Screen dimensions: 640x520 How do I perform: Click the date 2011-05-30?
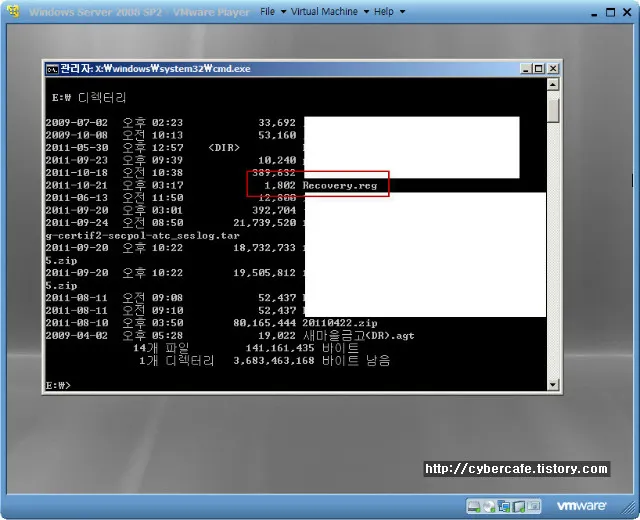[x=77, y=148]
